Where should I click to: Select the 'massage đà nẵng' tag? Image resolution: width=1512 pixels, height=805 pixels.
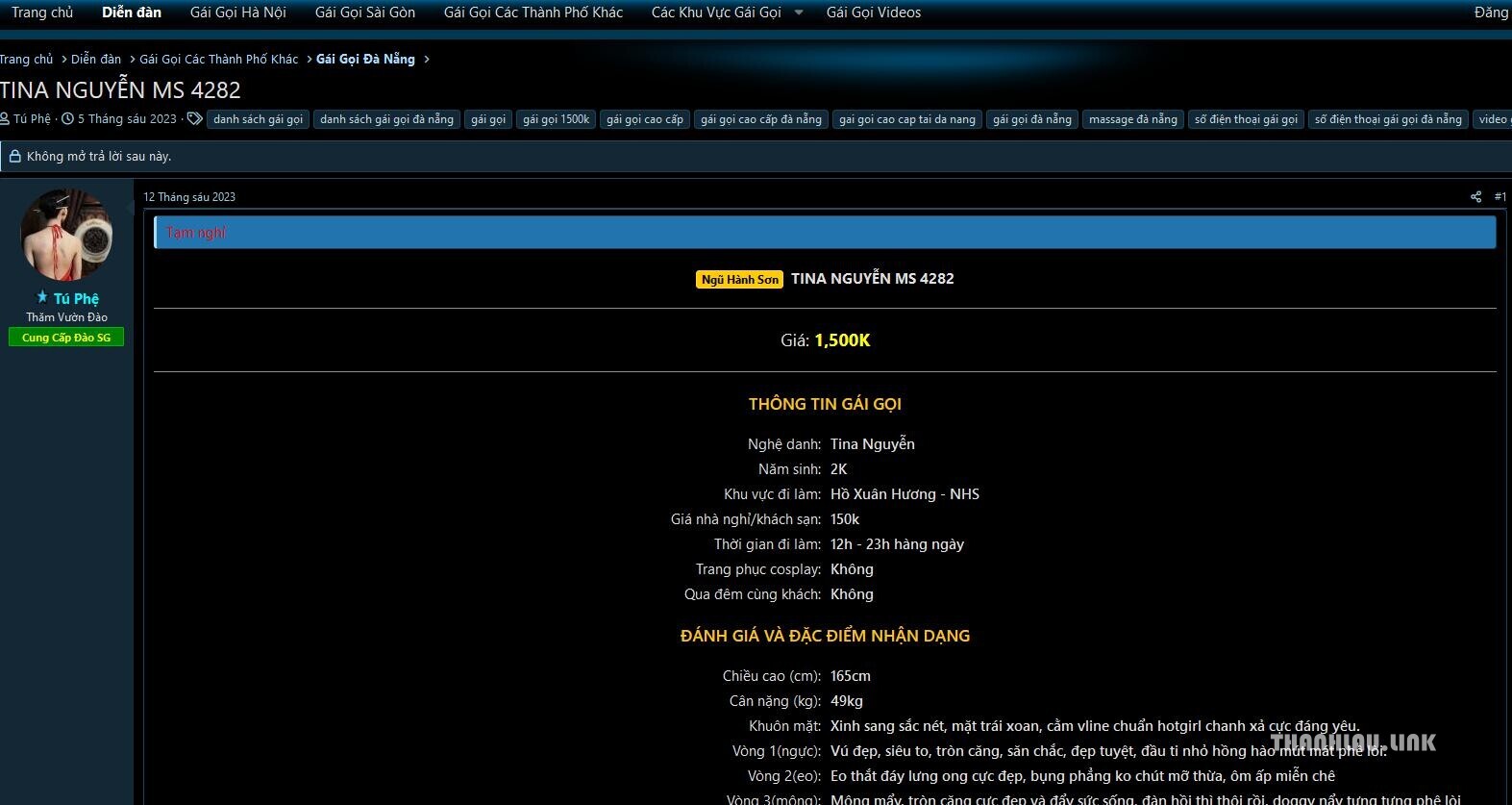[x=1133, y=119]
